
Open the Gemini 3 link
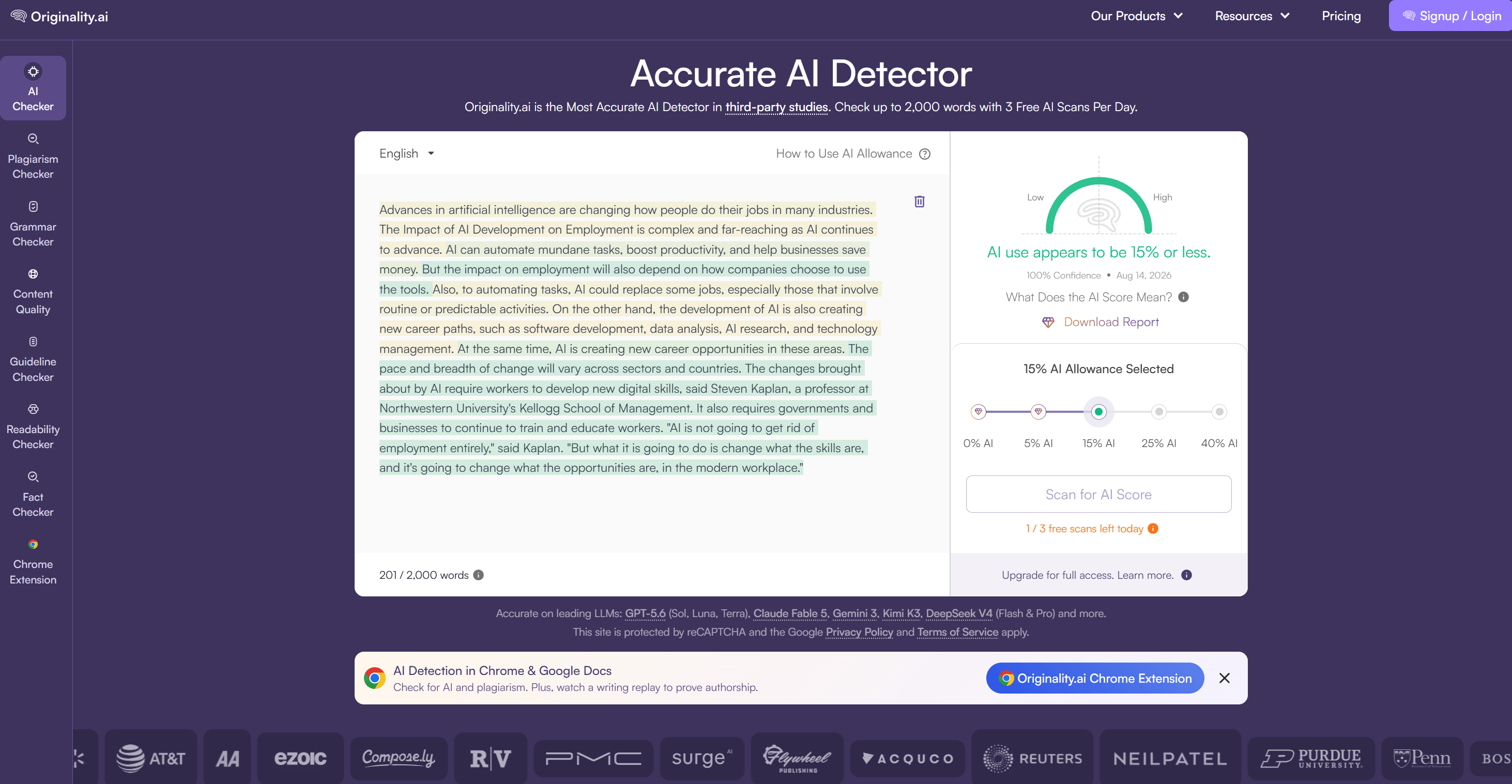coord(854,614)
